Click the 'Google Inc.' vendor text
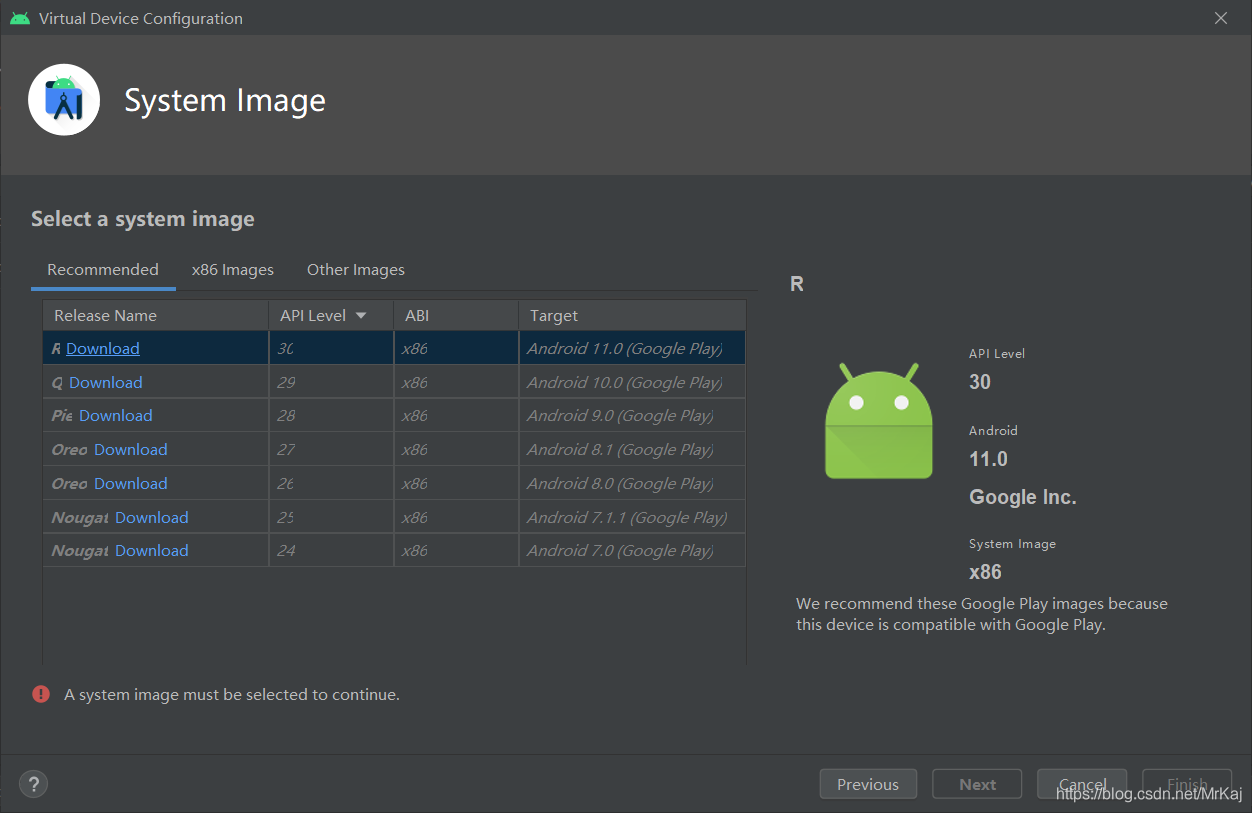The height and width of the screenshot is (813, 1252). tap(1023, 497)
